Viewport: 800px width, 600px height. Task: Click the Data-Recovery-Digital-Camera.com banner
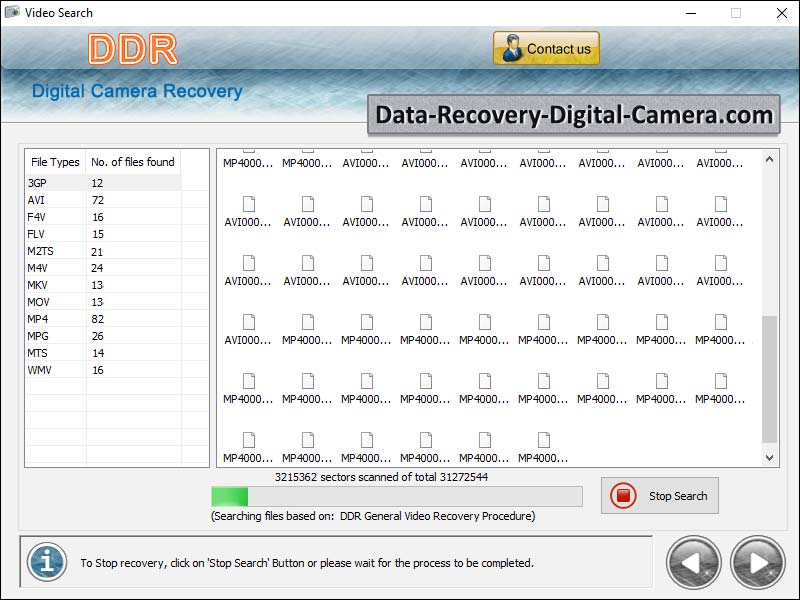coord(574,115)
